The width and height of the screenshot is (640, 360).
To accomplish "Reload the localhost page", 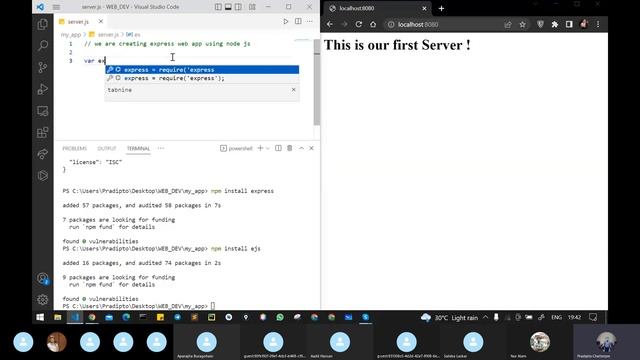I will click(358, 24).
